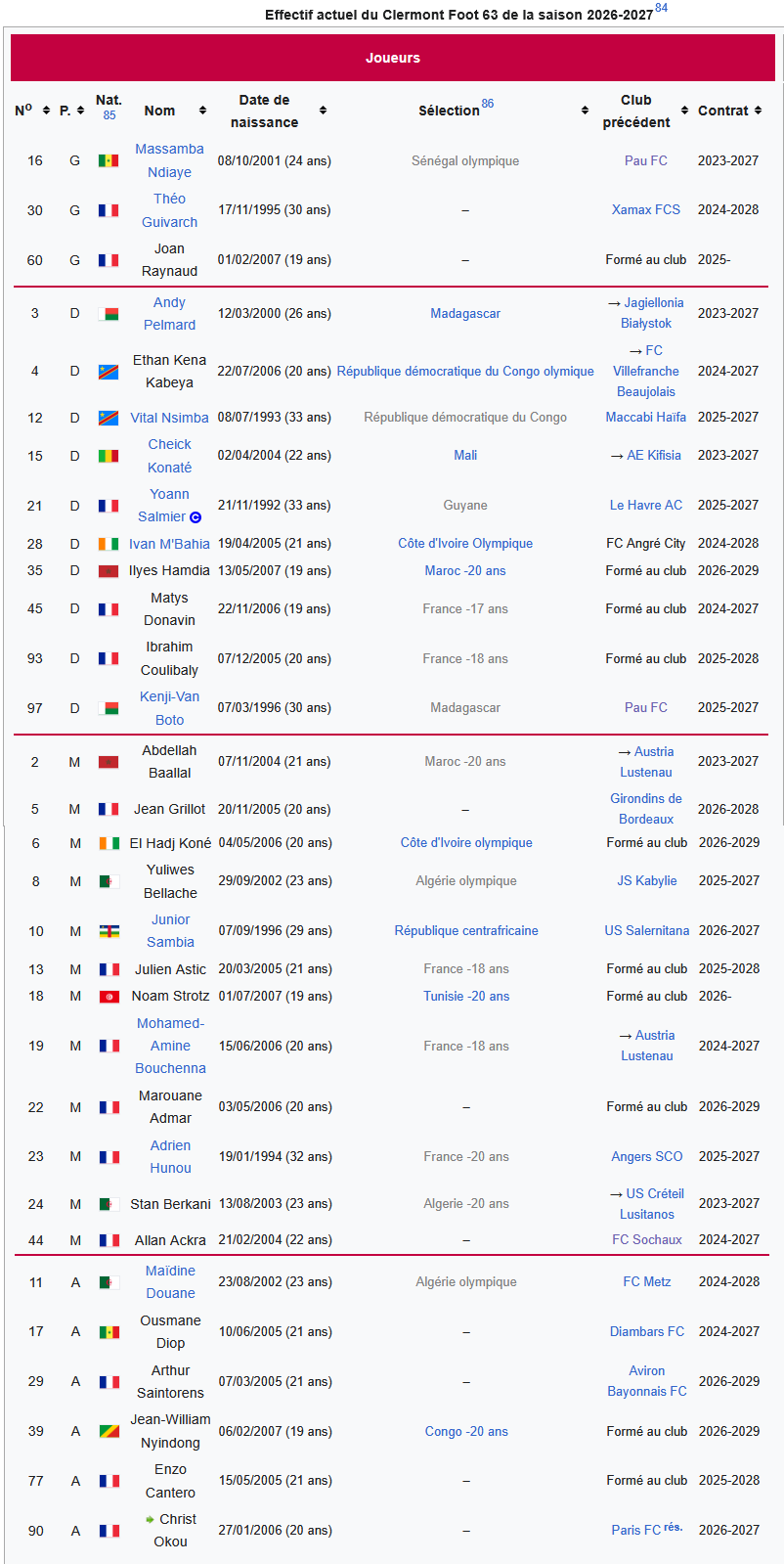
Task: Sort table by N° column arrows
Action: click(46, 111)
